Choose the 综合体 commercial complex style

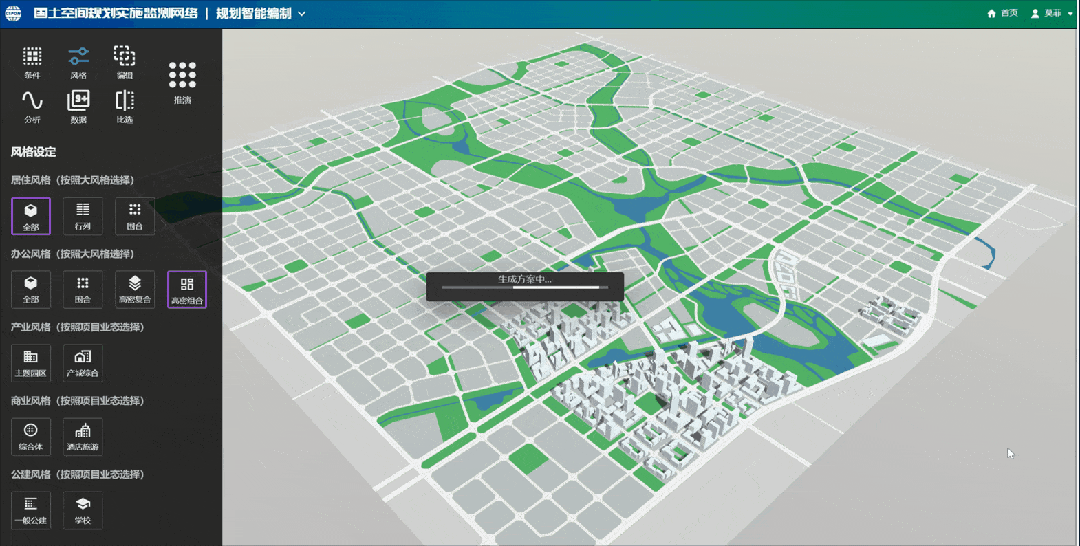click(31, 435)
